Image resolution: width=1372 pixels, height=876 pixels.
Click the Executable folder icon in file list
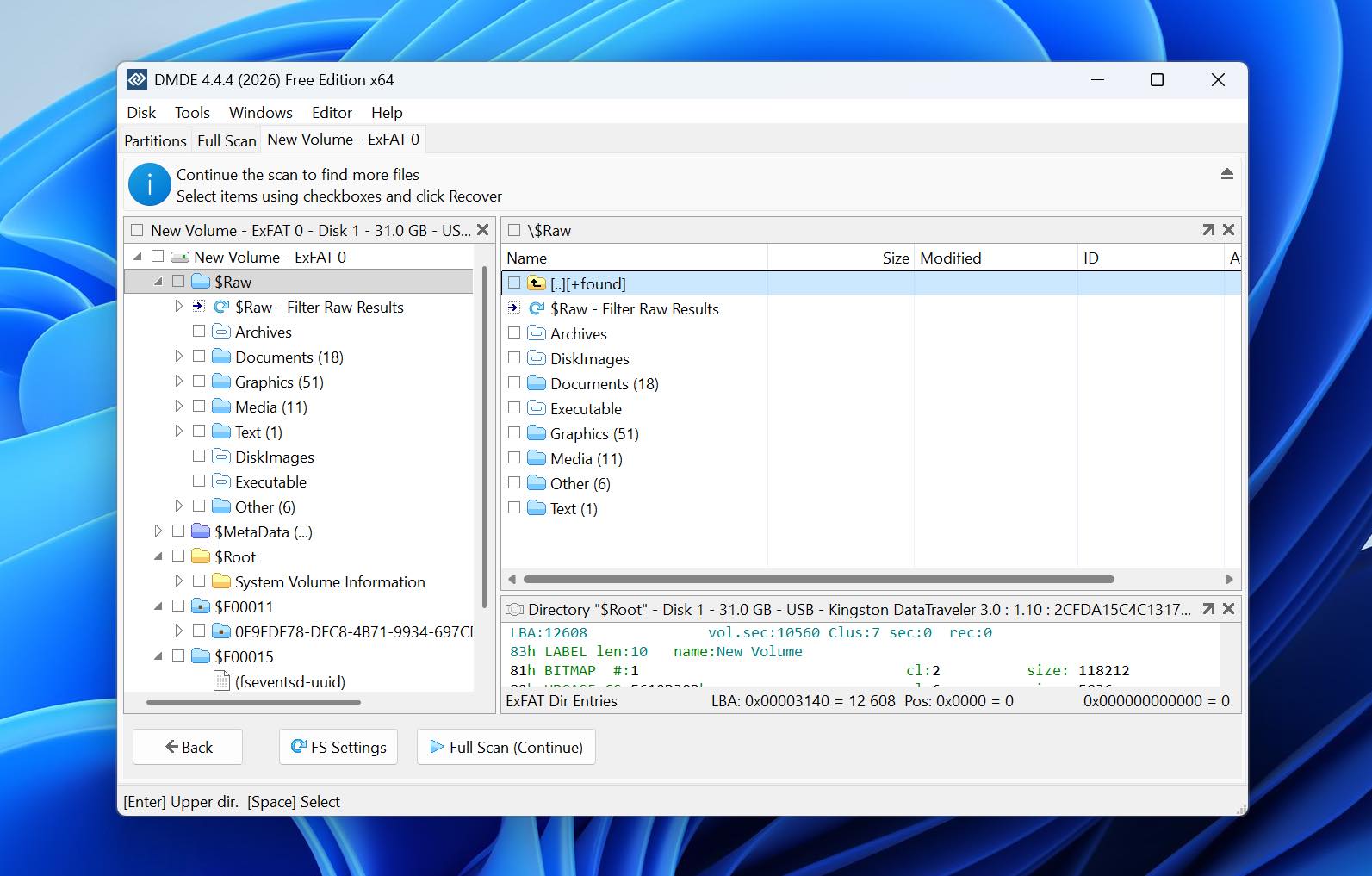click(537, 408)
